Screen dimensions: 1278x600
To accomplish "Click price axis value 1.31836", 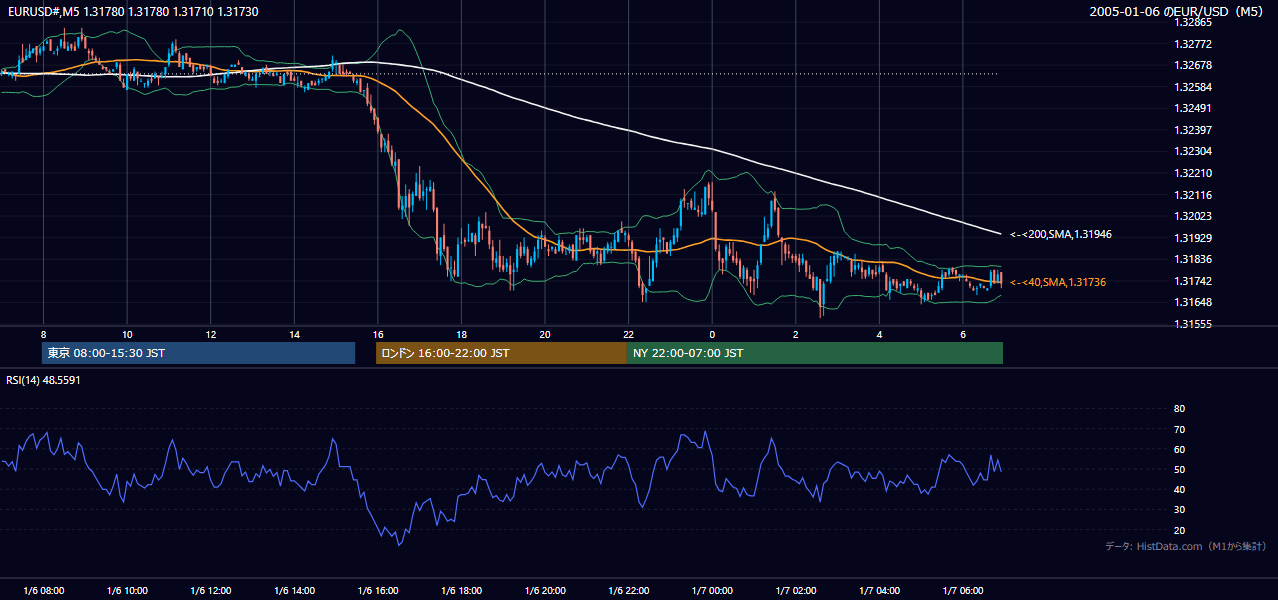I will pyautogui.click(x=1193, y=260).
